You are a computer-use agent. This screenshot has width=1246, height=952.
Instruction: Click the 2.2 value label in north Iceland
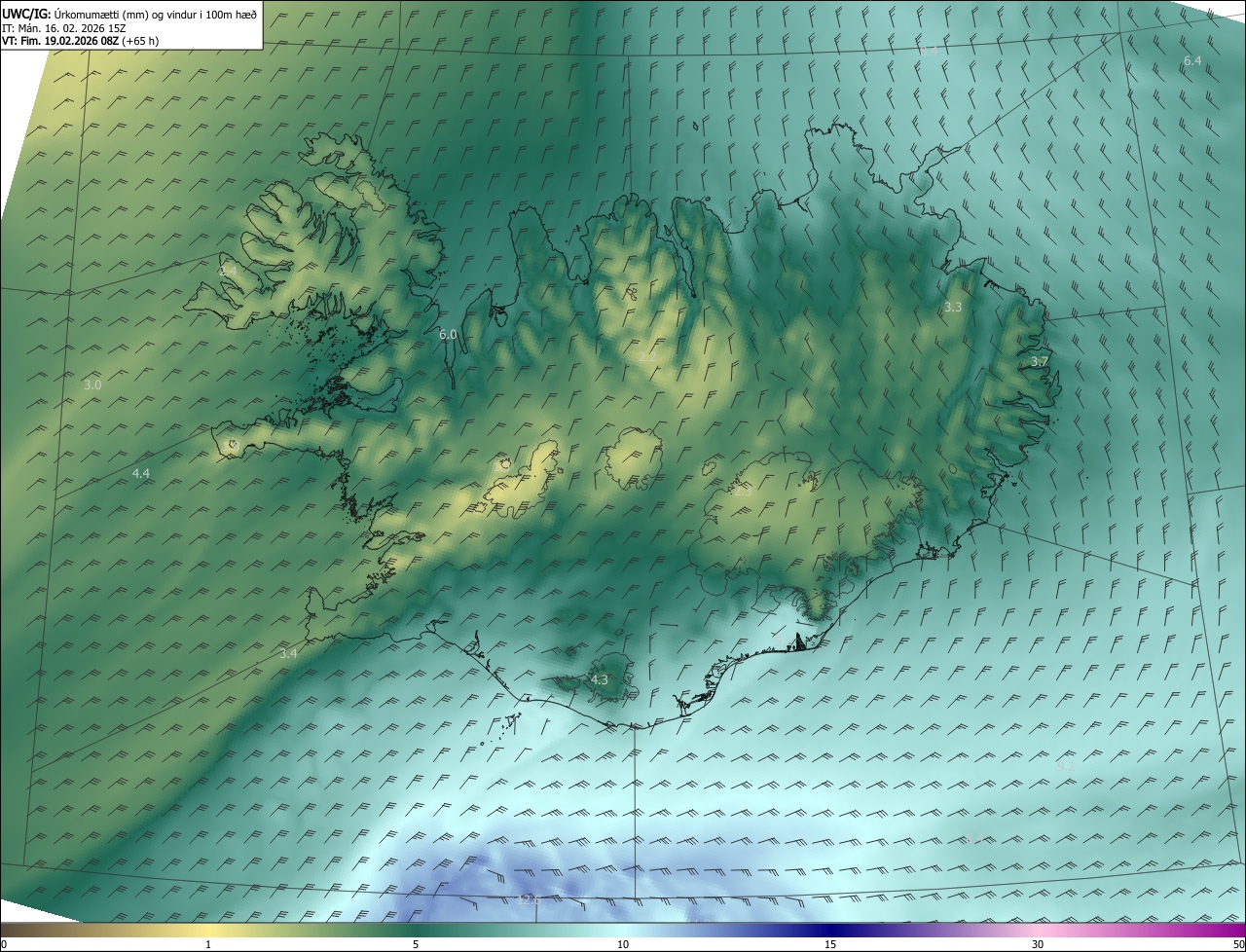tap(646, 357)
